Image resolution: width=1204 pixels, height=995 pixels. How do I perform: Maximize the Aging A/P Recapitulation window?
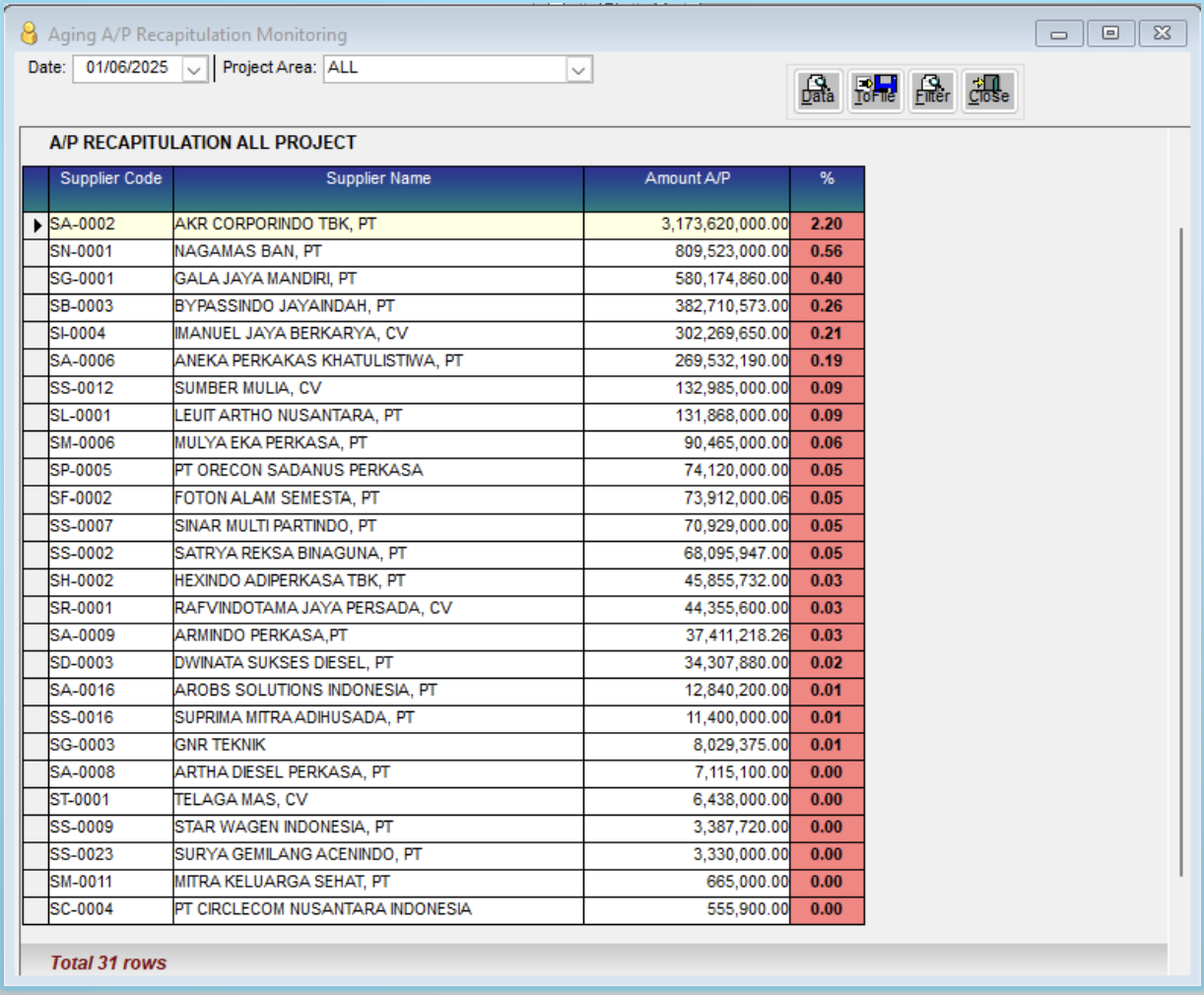(1110, 33)
